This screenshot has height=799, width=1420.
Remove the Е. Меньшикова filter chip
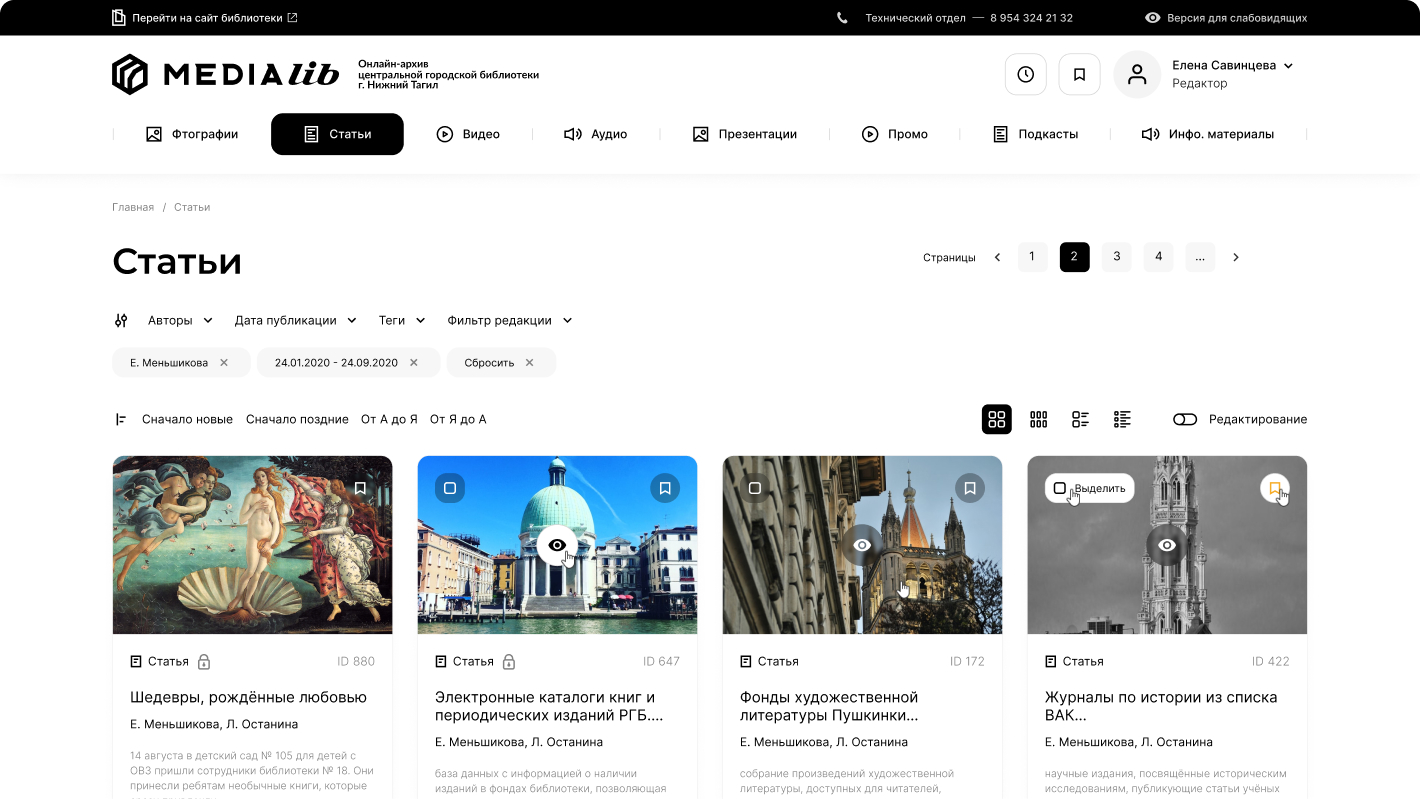coord(224,362)
